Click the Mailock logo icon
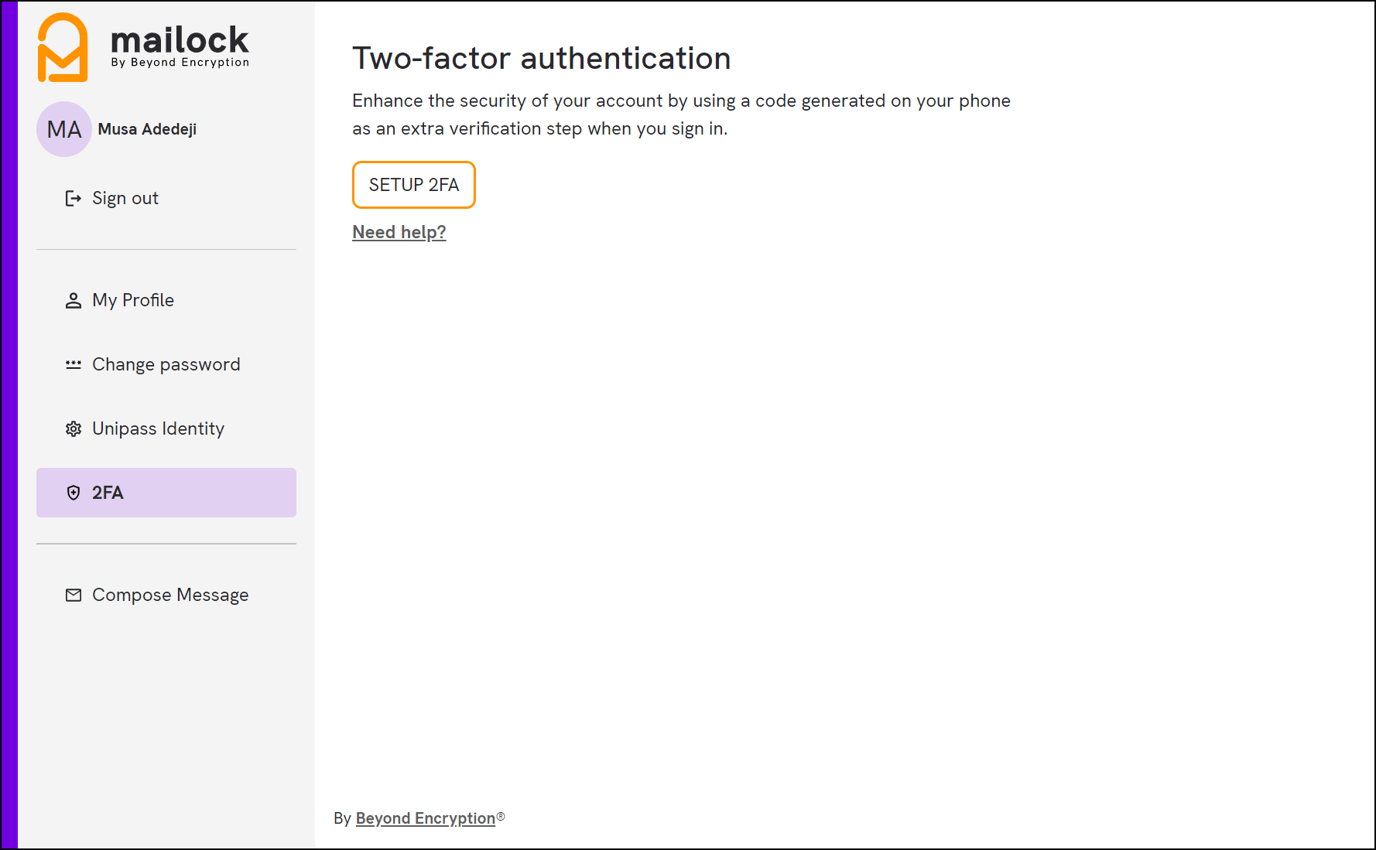 coord(63,45)
